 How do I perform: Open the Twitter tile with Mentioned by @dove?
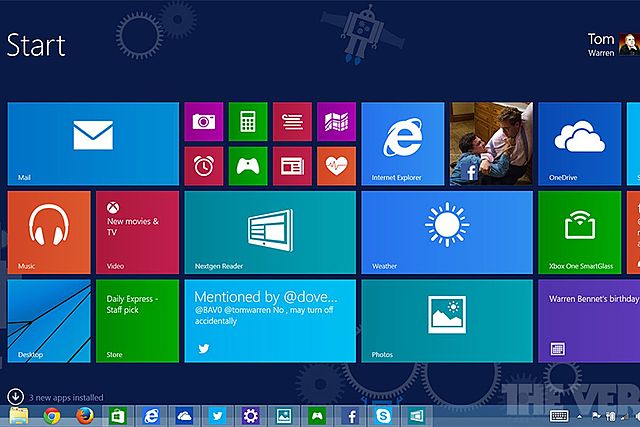[270, 321]
